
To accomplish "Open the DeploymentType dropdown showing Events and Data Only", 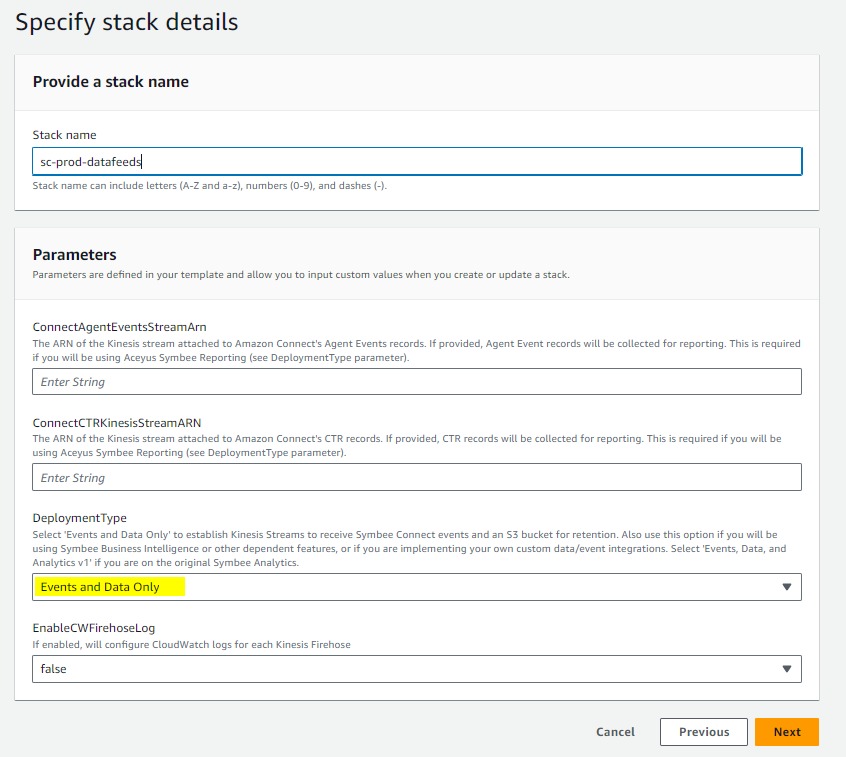I will tap(417, 587).
